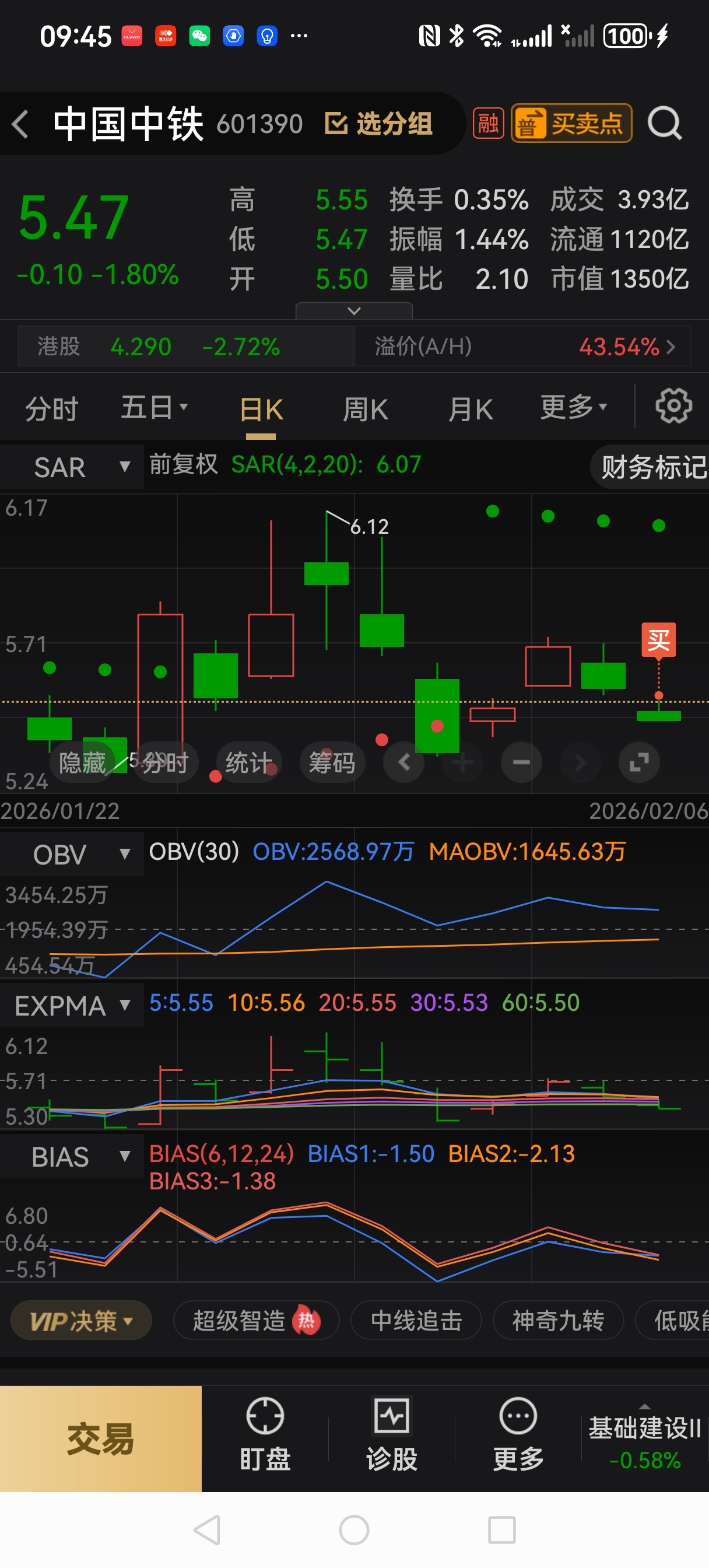Open BIAS indicator selector dropdown

(72, 1157)
